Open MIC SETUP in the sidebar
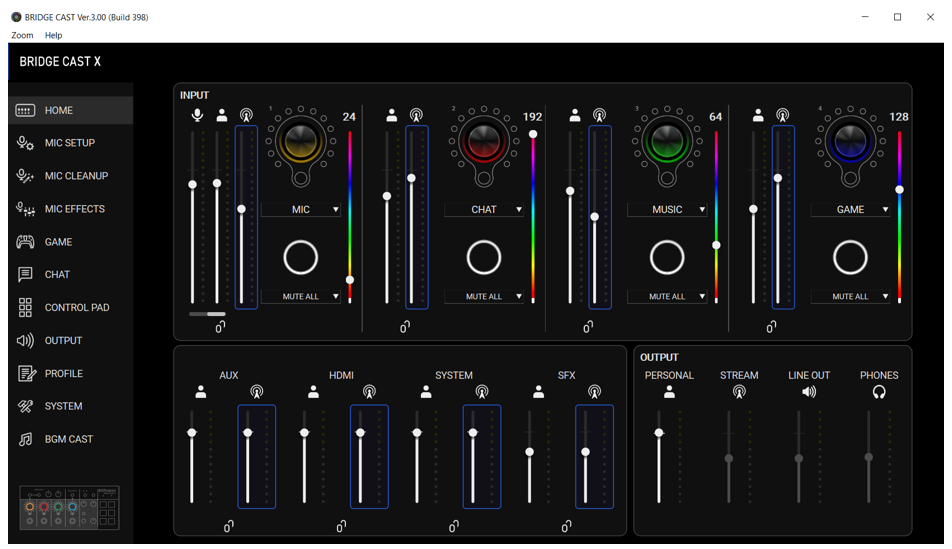This screenshot has width=952, height=549. (x=70, y=143)
